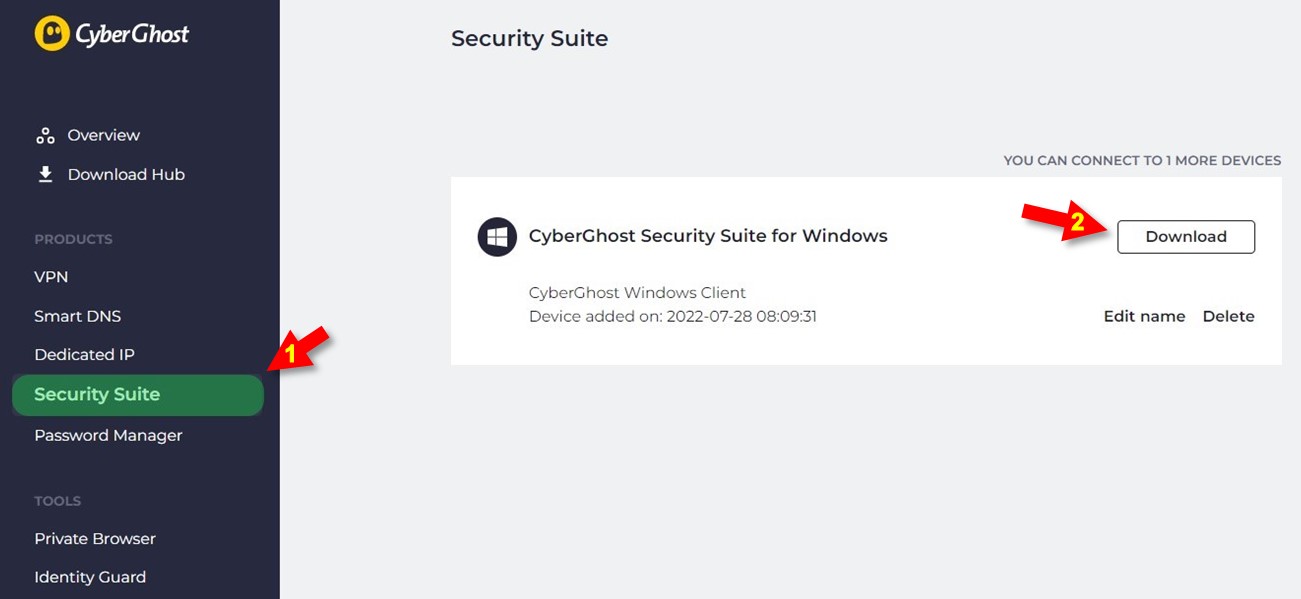The width and height of the screenshot is (1301, 599).
Task: Select the CyberGhost Windows Client device name text
Action: click(637, 293)
